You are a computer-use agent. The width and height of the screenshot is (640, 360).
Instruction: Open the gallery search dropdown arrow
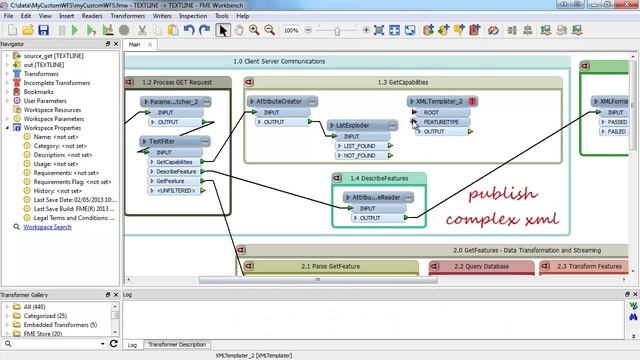click(102, 344)
